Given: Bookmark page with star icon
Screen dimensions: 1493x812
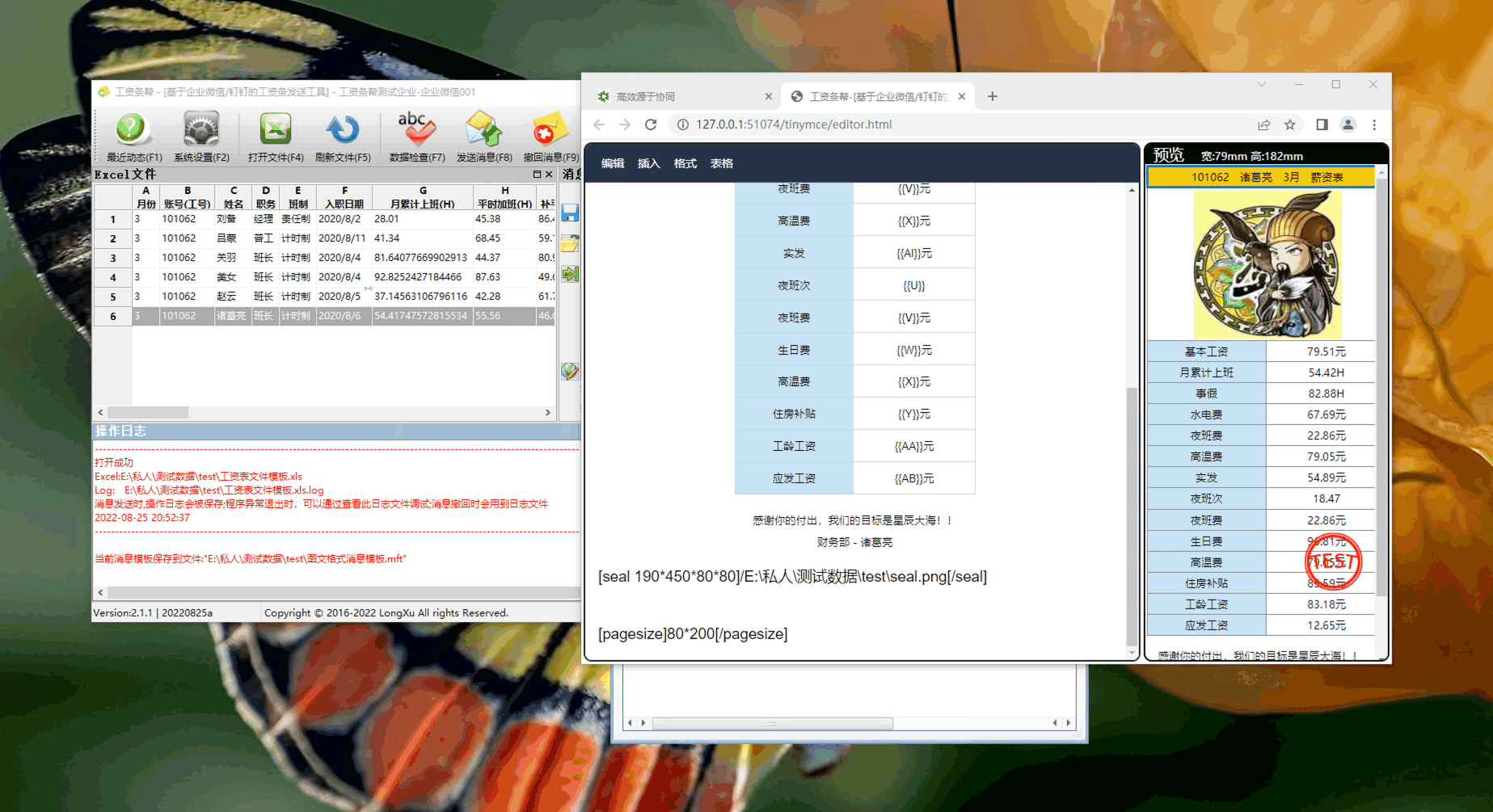Looking at the screenshot, I should point(1290,124).
